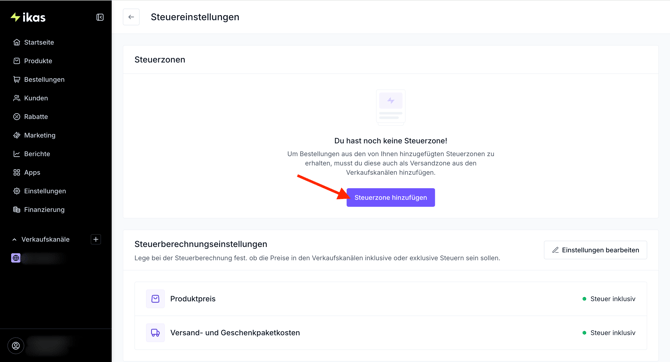This screenshot has width=670, height=362.
Task: Open Versand- und Geschenkpaketkosten row
Action: coord(391,333)
